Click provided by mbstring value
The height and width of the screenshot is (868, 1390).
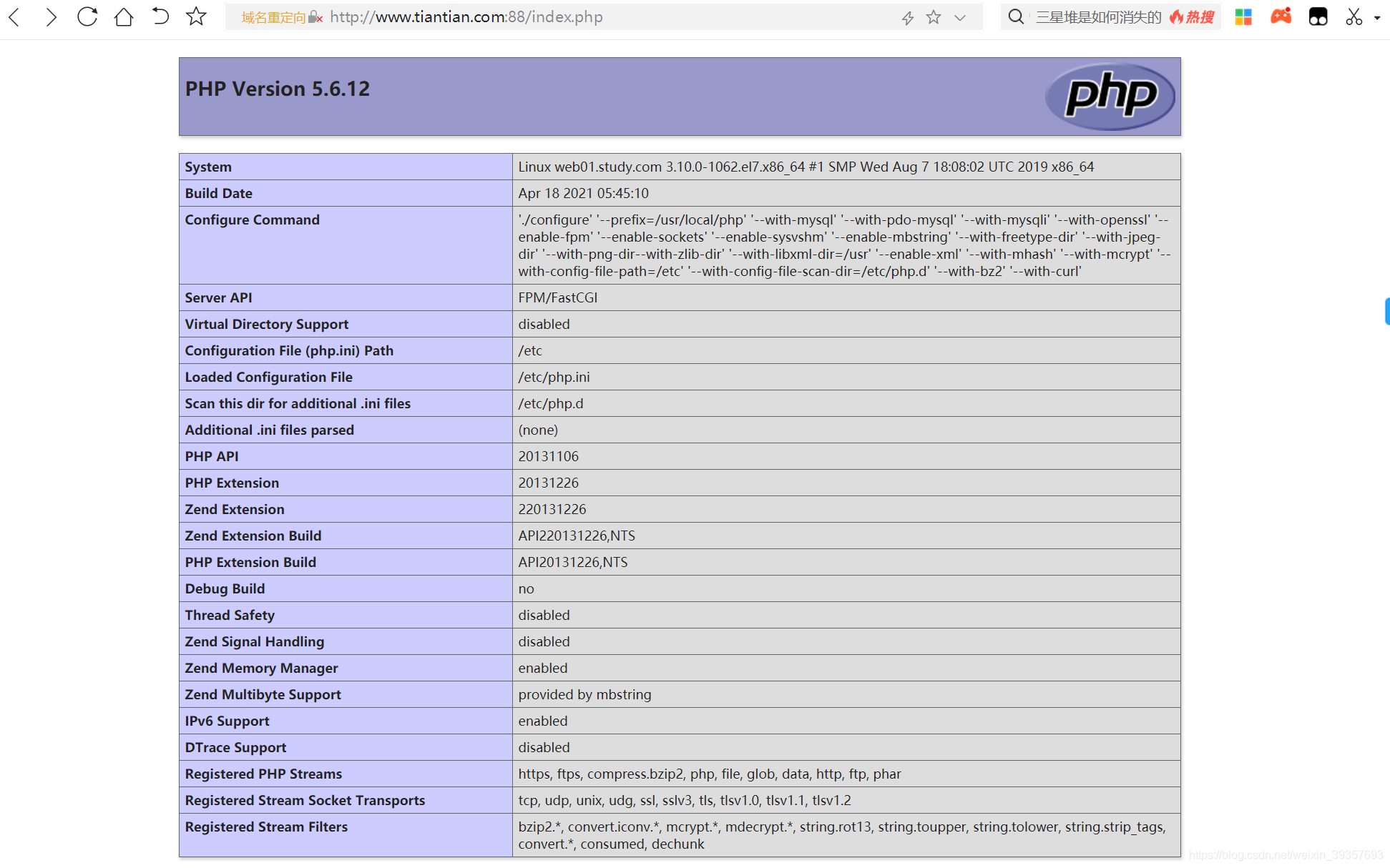[x=585, y=694]
